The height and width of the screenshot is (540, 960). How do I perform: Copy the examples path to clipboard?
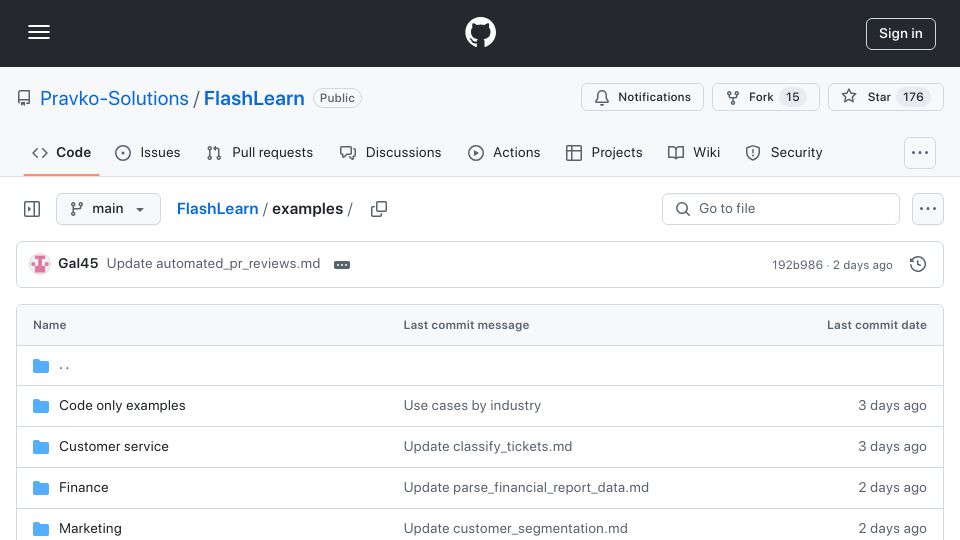[x=379, y=209]
